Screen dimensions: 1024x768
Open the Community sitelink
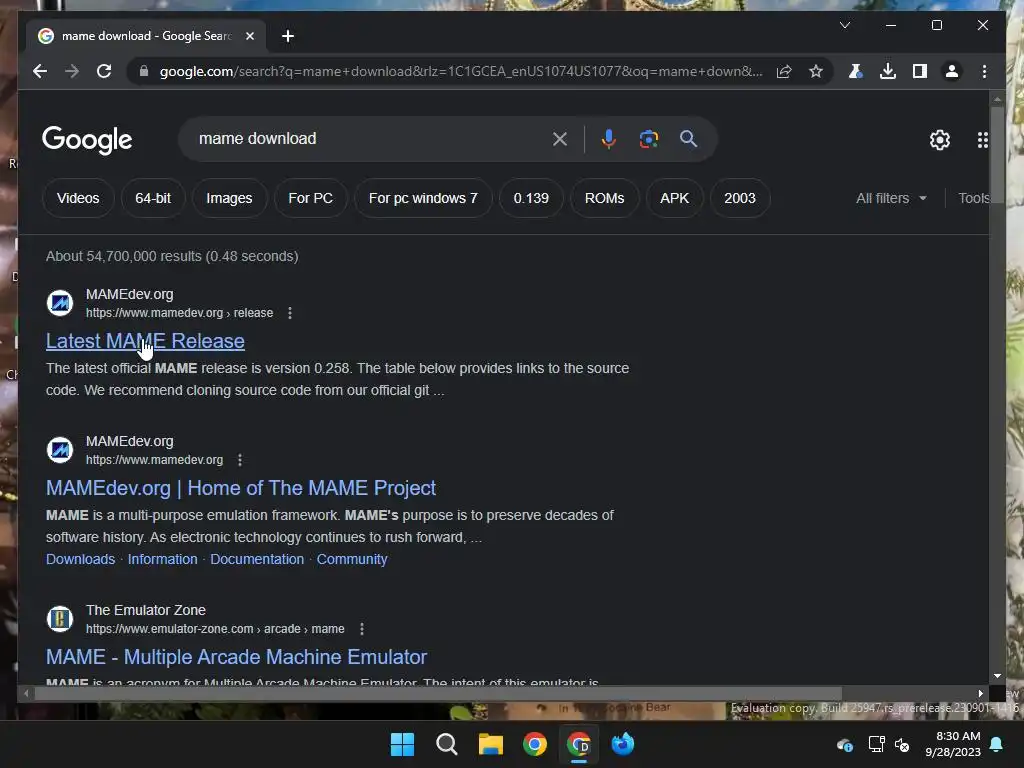click(x=352, y=559)
